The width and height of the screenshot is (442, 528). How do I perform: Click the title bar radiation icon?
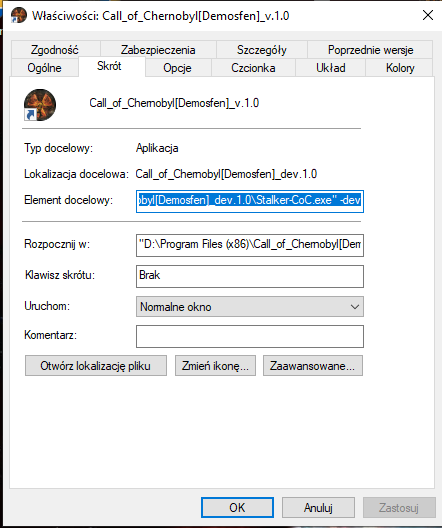(x=19, y=15)
